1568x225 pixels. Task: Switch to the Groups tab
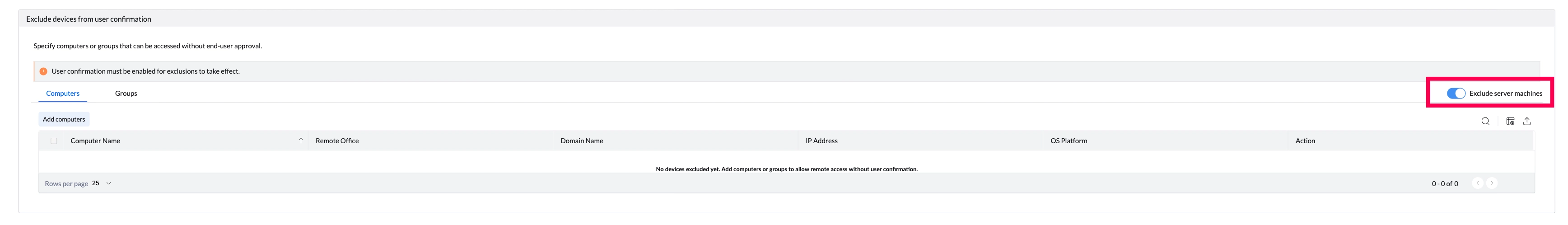click(126, 93)
